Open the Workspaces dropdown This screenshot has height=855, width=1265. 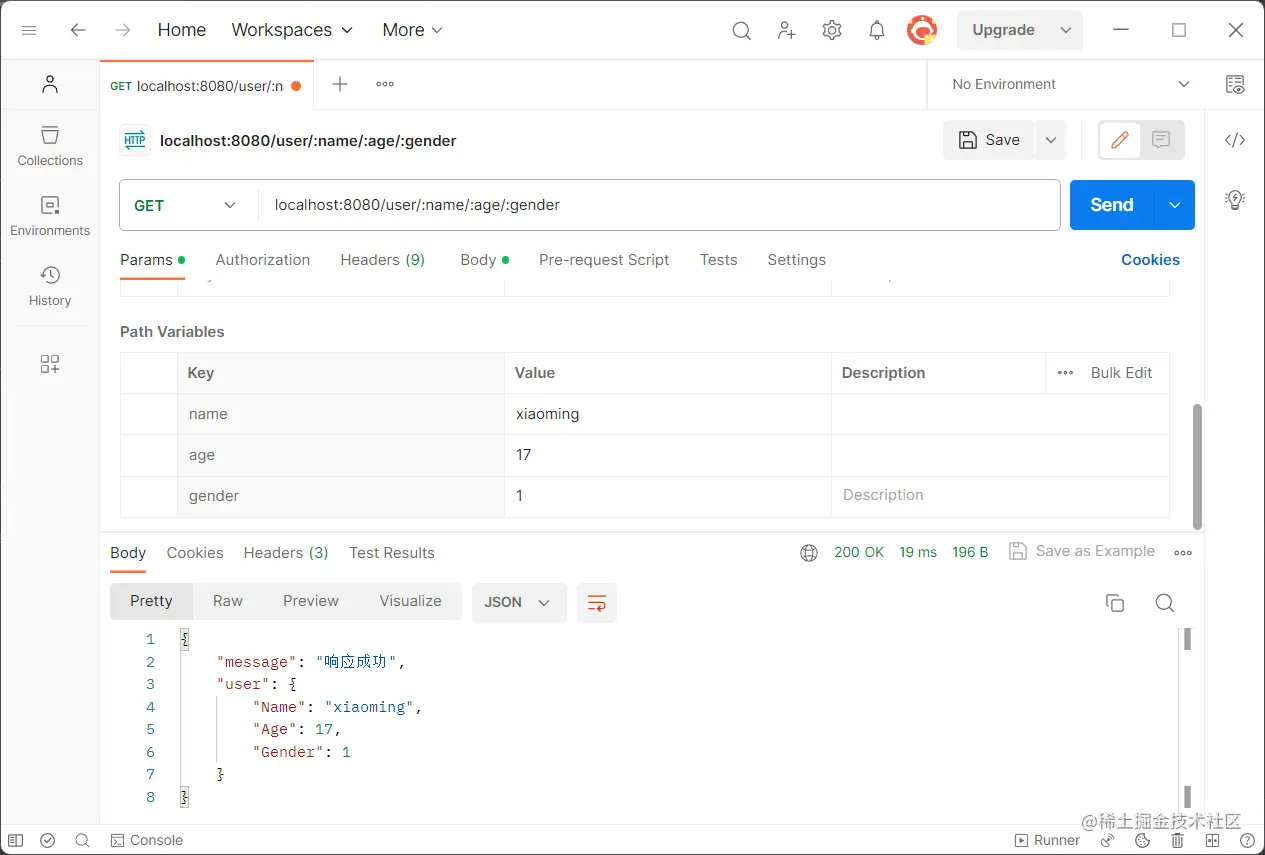coord(292,30)
